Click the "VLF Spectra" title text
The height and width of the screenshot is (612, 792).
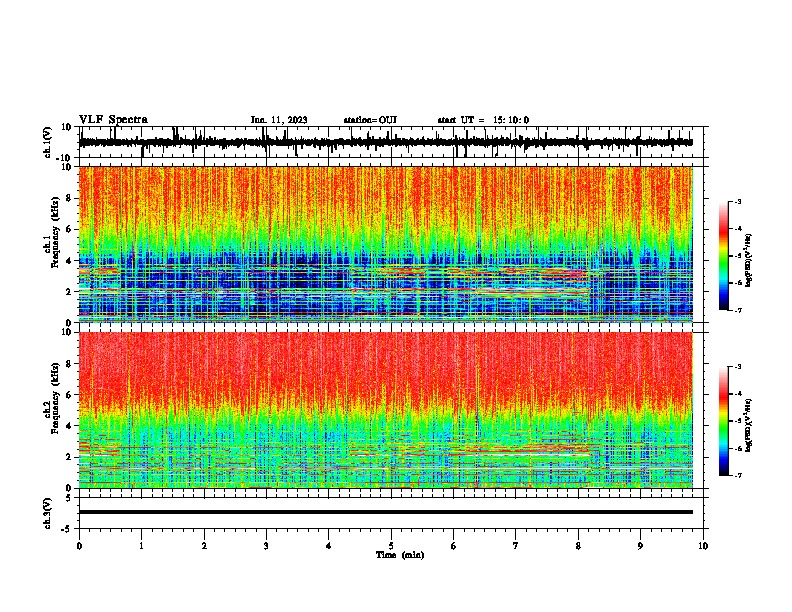[x=113, y=120]
